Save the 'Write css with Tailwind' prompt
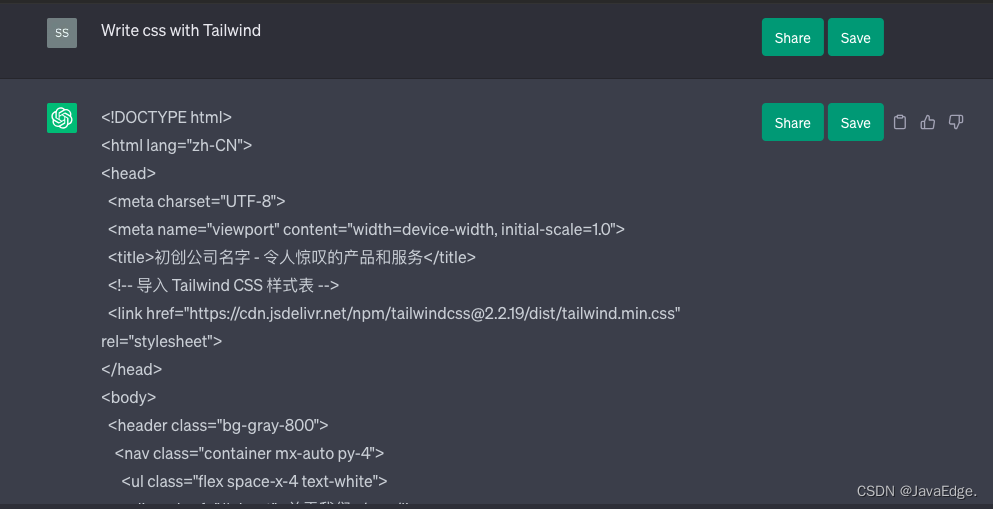This screenshot has width=993, height=509. point(856,37)
